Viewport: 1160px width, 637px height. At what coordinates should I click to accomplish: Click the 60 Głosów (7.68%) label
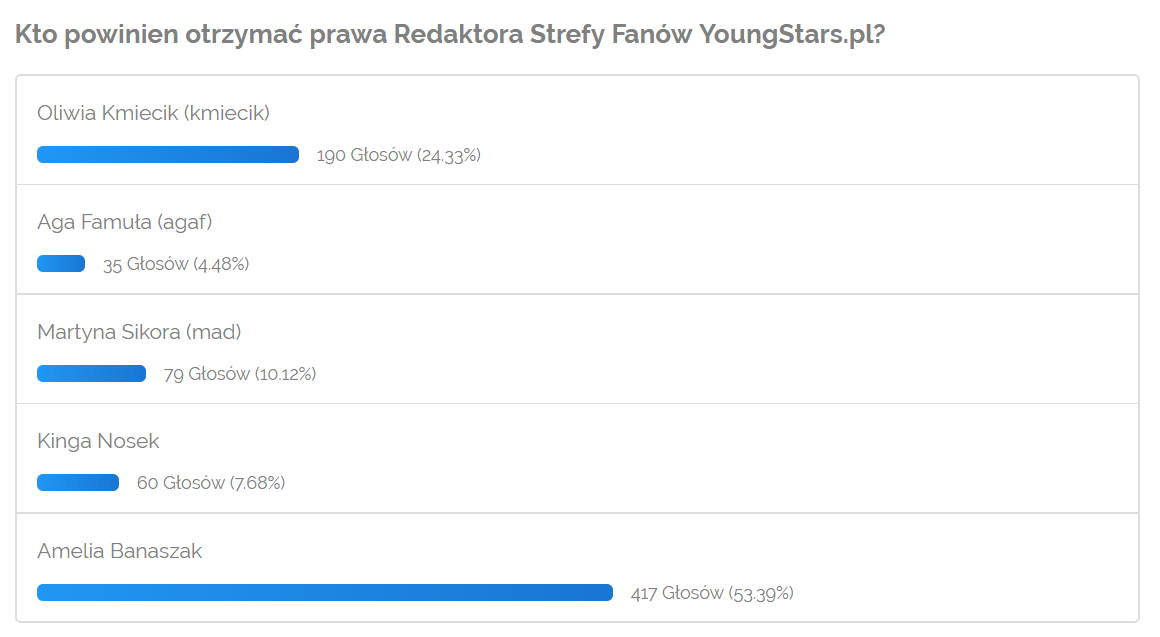[x=211, y=483]
